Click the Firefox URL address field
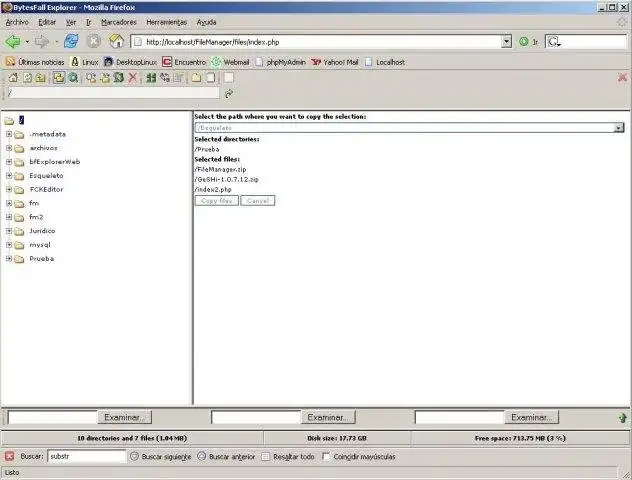This screenshot has height=480, width=632. point(317,42)
